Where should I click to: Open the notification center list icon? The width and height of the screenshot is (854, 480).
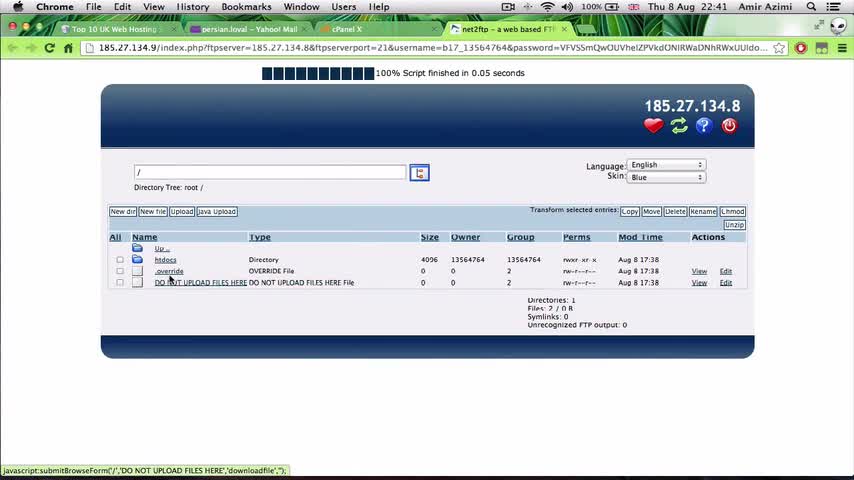[x=833, y=7]
